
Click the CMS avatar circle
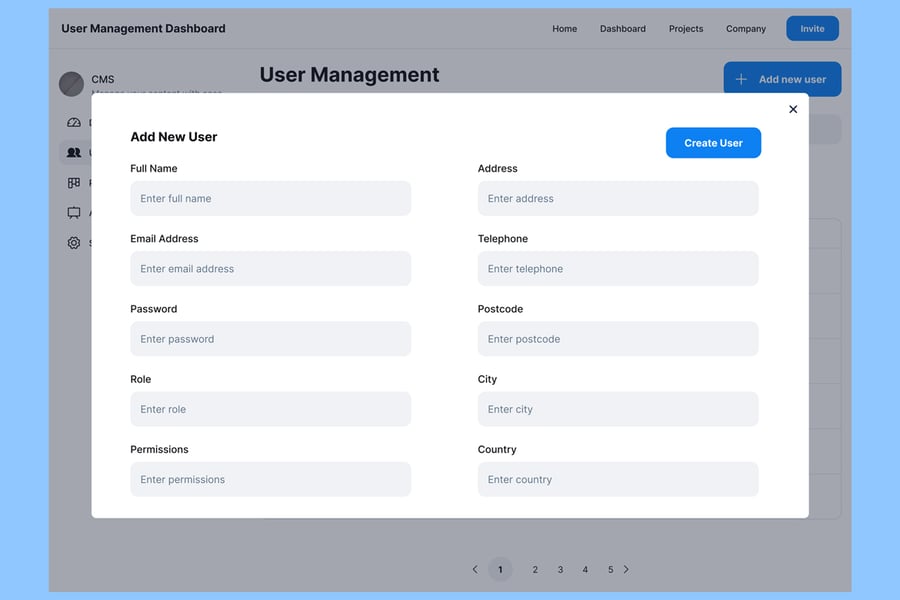tap(71, 84)
